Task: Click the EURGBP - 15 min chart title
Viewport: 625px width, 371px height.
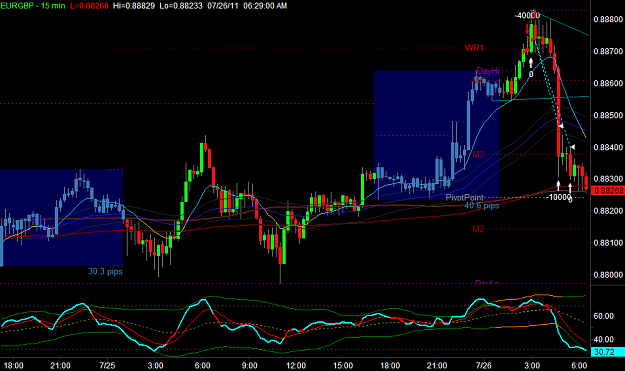Action: tap(33, 6)
